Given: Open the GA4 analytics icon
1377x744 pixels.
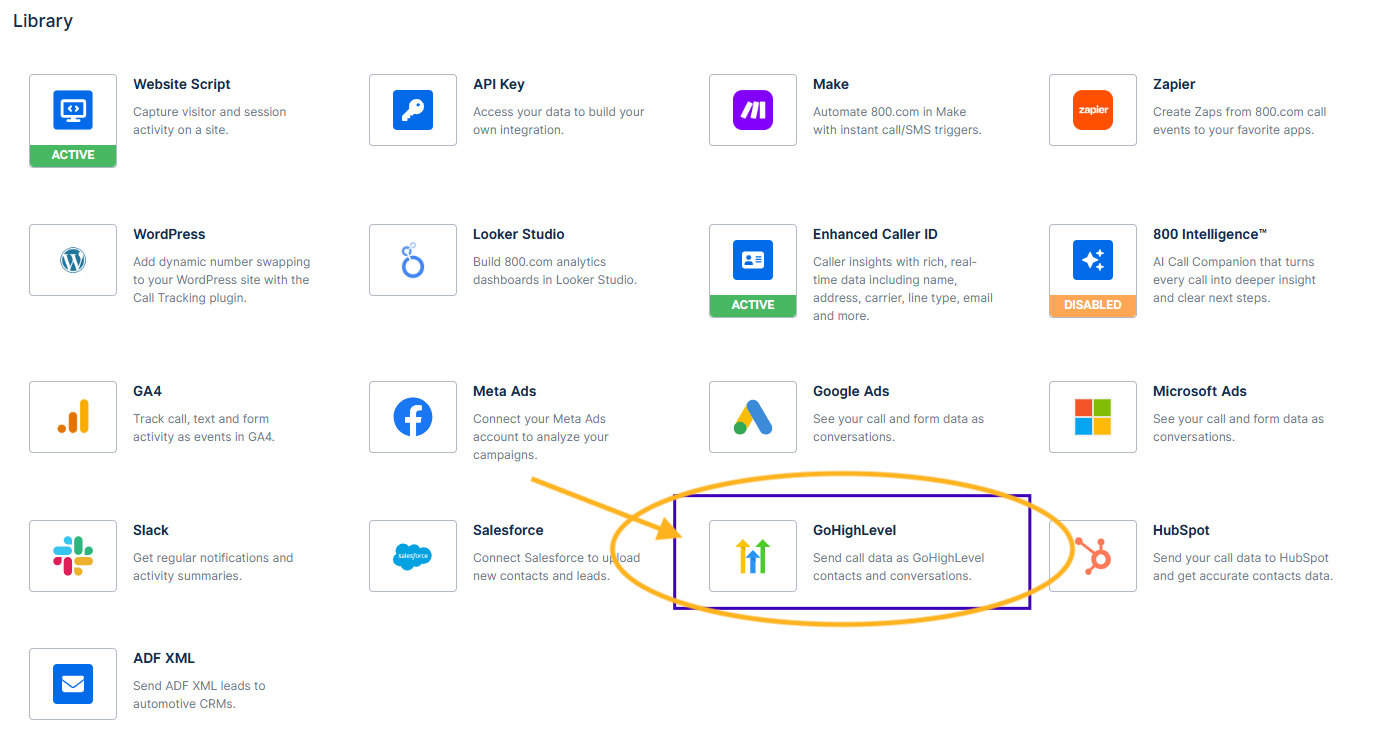Looking at the screenshot, I should pos(73,417).
